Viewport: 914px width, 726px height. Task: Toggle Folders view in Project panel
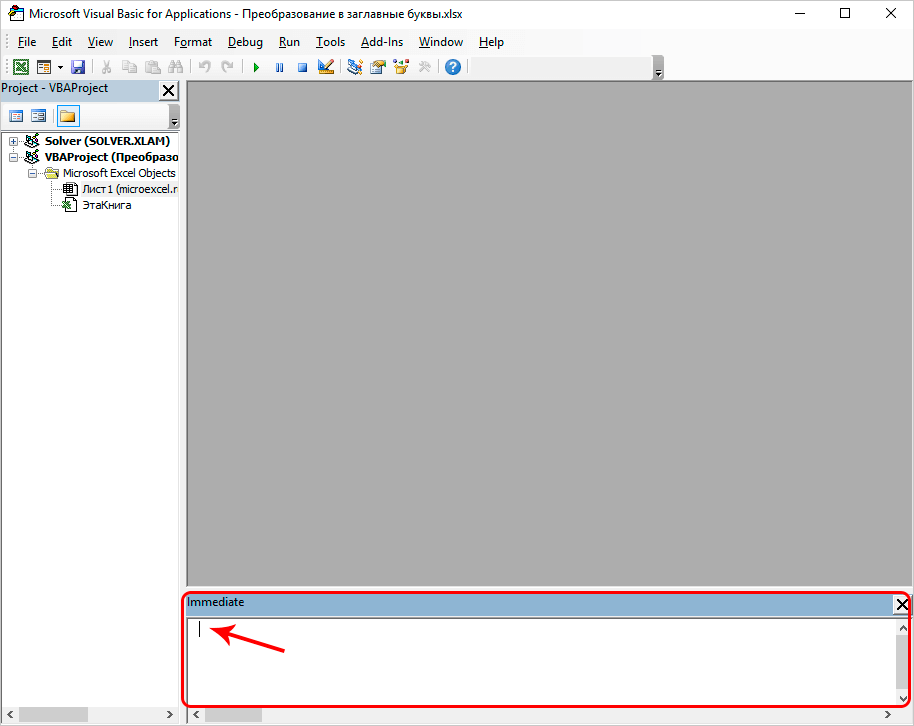67,116
